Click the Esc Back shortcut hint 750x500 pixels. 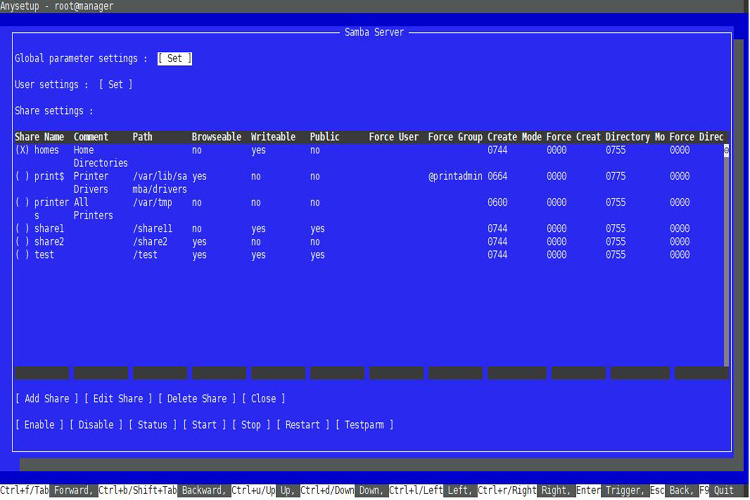point(672,490)
